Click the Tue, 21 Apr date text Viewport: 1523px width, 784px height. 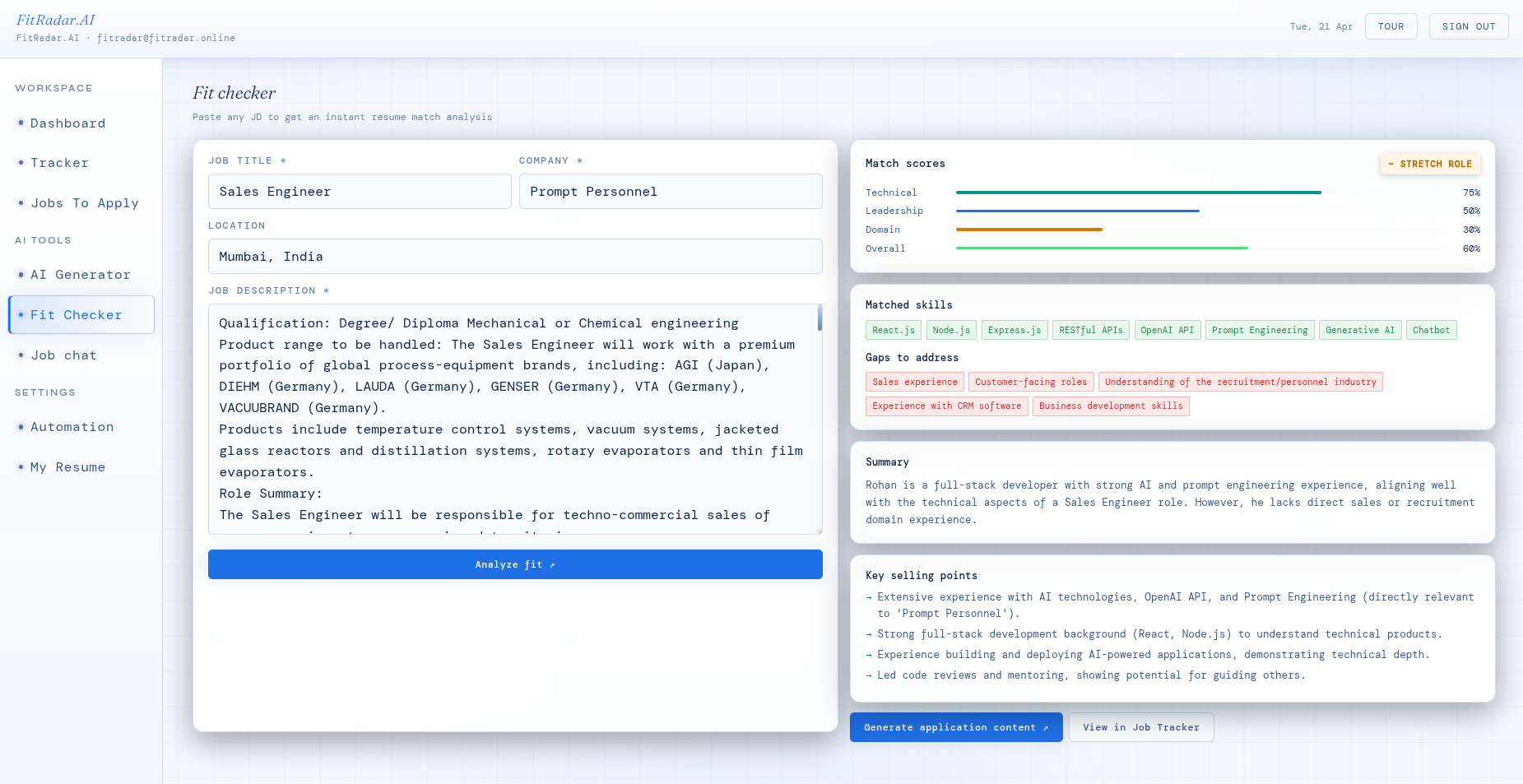tap(1321, 26)
